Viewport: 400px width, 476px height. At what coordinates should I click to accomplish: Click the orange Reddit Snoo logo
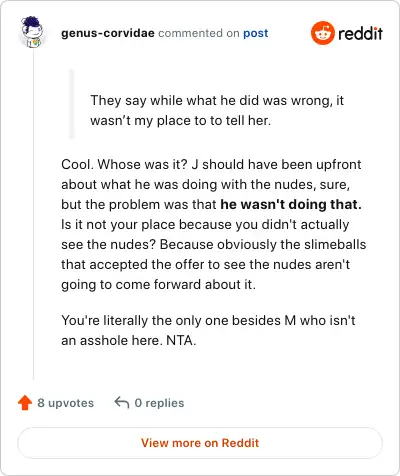click(322, 33)
